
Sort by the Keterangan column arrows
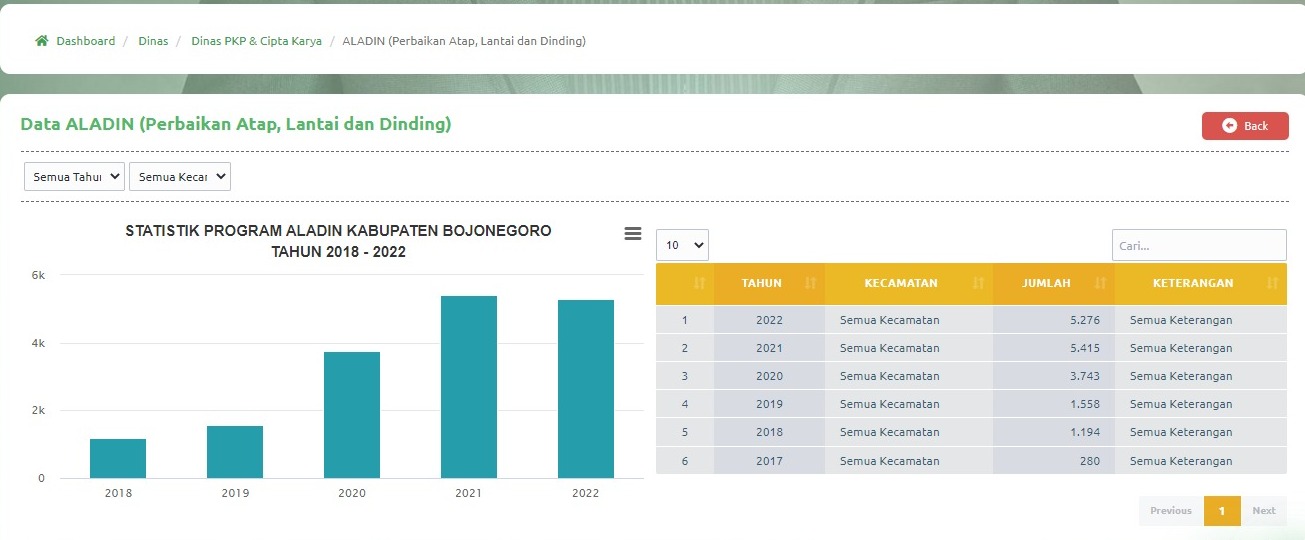1271,284
